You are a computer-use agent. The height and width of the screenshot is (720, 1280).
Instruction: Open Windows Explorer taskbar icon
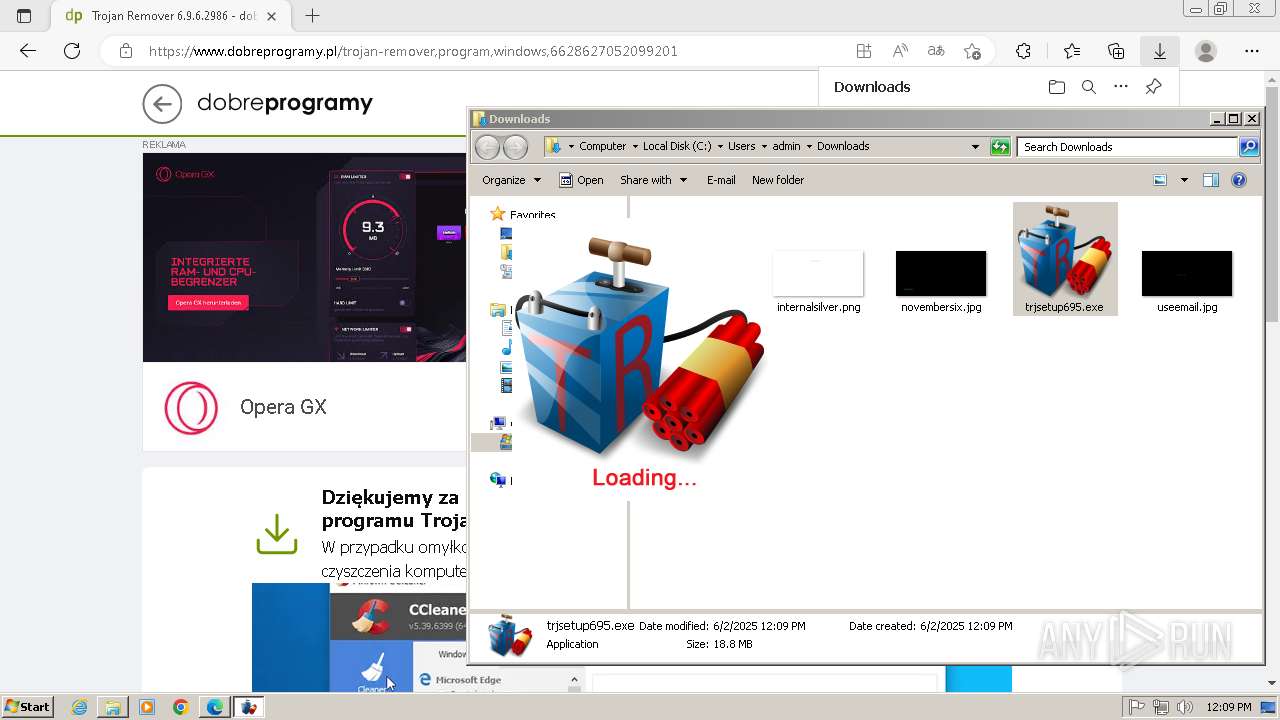pos(113,707)
